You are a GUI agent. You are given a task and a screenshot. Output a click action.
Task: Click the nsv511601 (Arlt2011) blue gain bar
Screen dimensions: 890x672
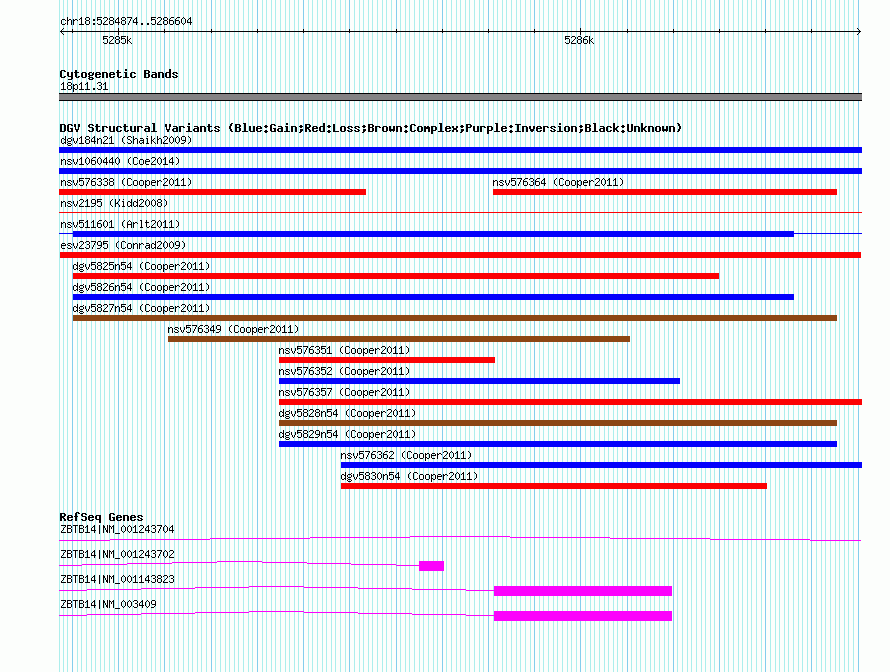tap(433, 234)
